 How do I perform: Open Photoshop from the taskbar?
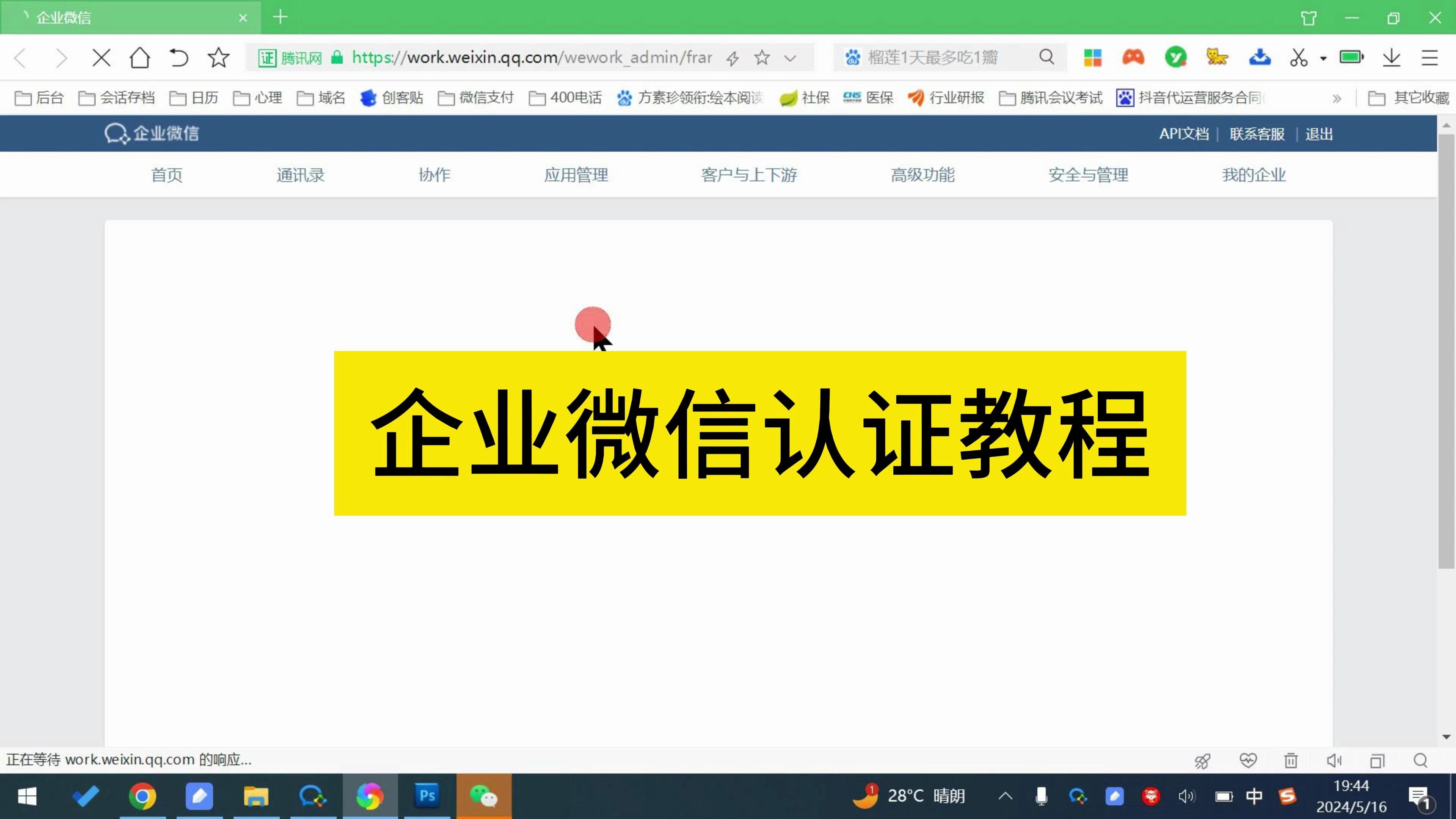pyautogui.click(x=427, y=796)
